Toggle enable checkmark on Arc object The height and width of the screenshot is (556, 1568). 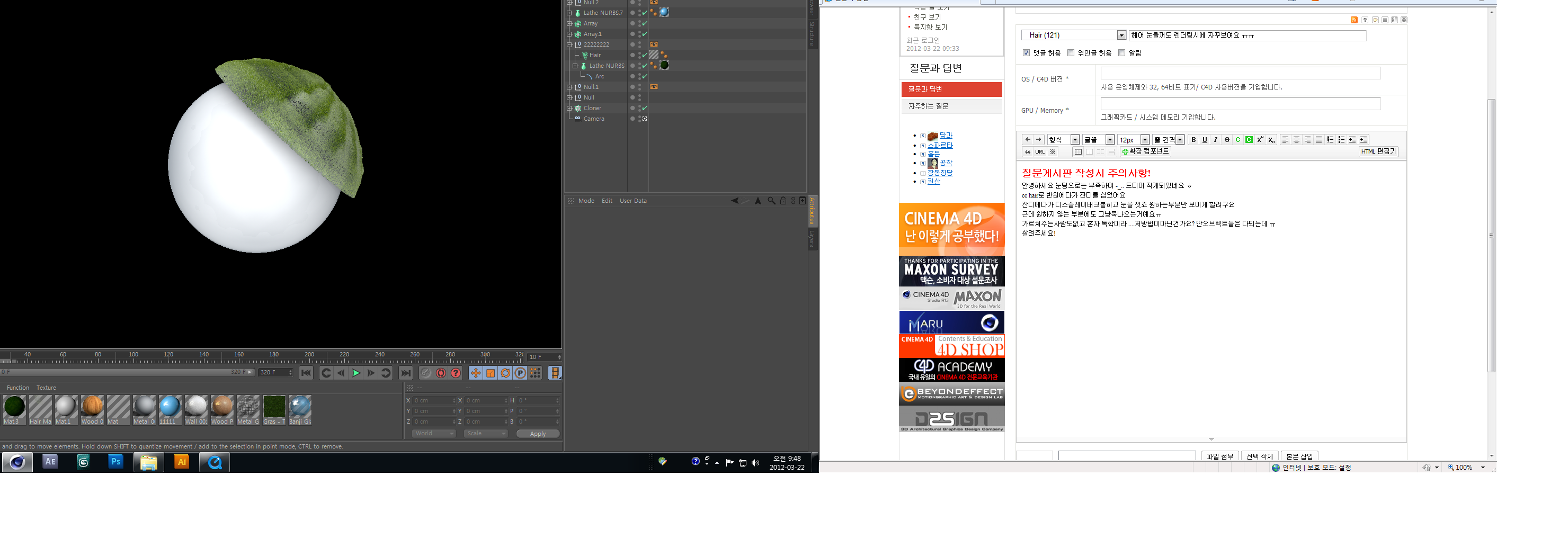pos(645,77)
